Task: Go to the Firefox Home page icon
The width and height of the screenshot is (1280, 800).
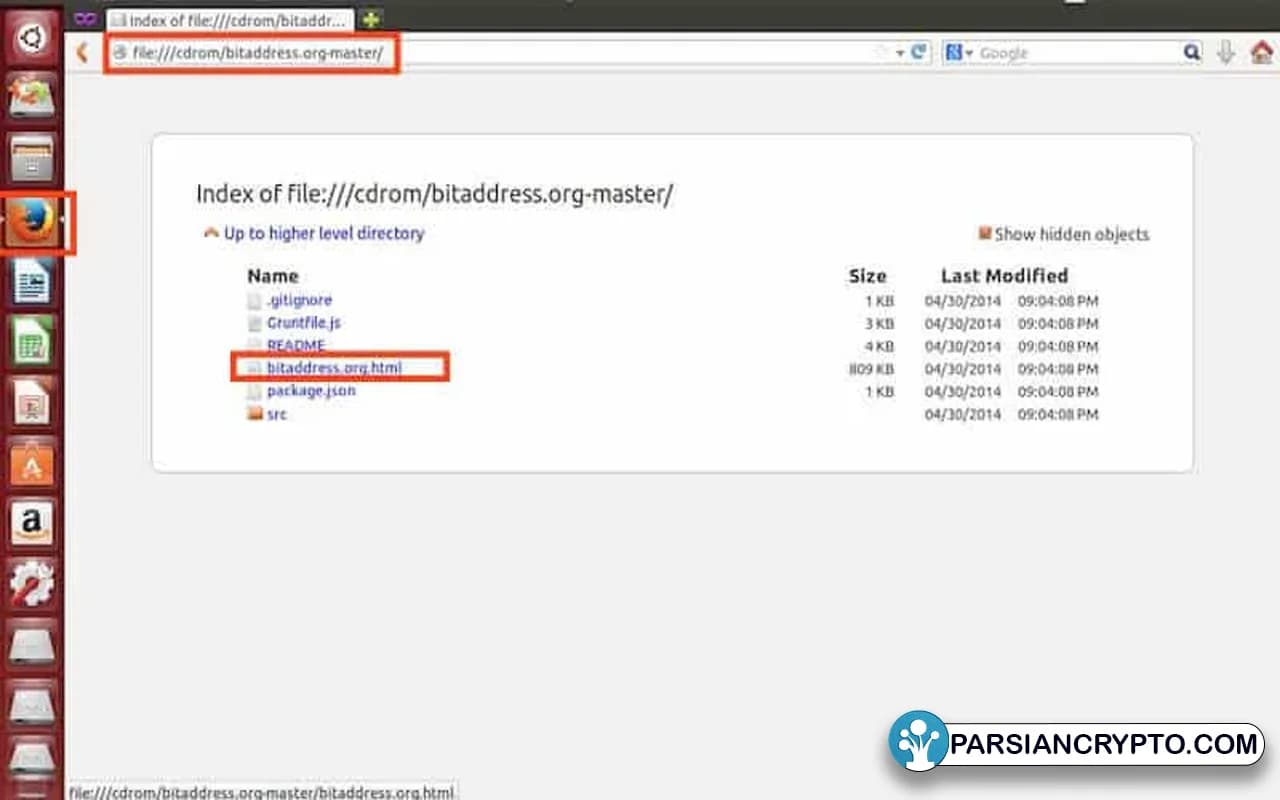Action: [x=1261, y=53]
